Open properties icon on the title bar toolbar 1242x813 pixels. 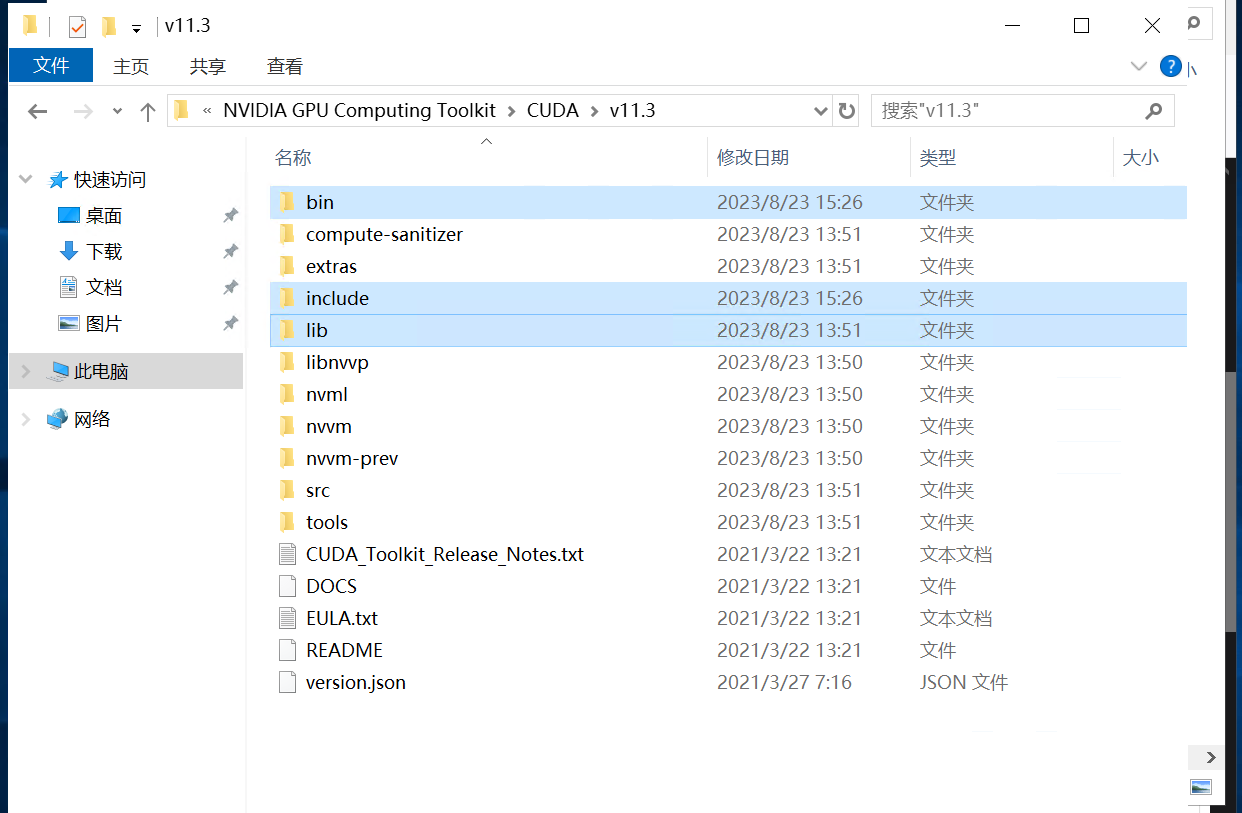(75, 25)
